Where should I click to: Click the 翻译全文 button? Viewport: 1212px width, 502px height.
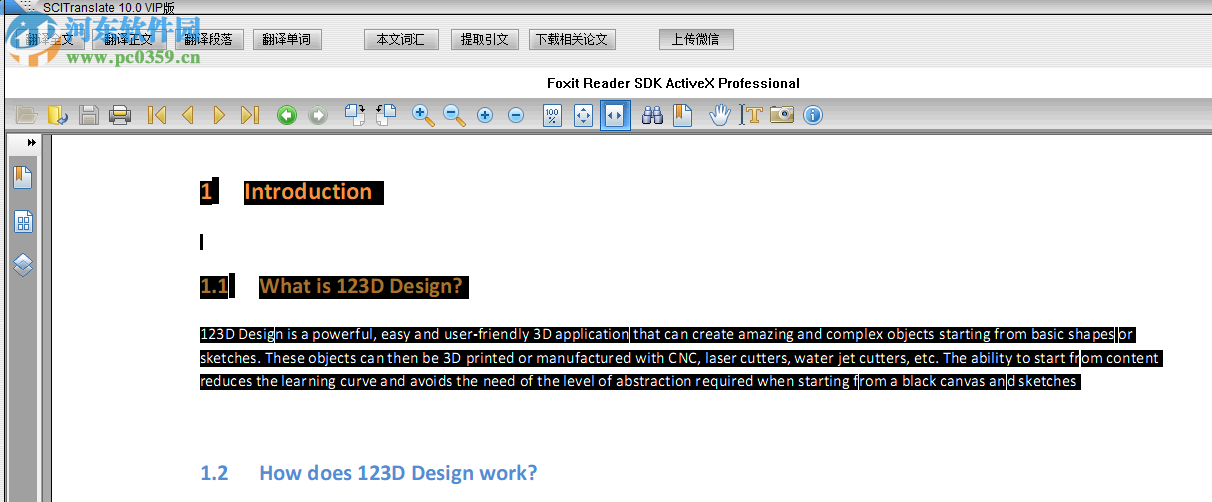tap(50, 40)
